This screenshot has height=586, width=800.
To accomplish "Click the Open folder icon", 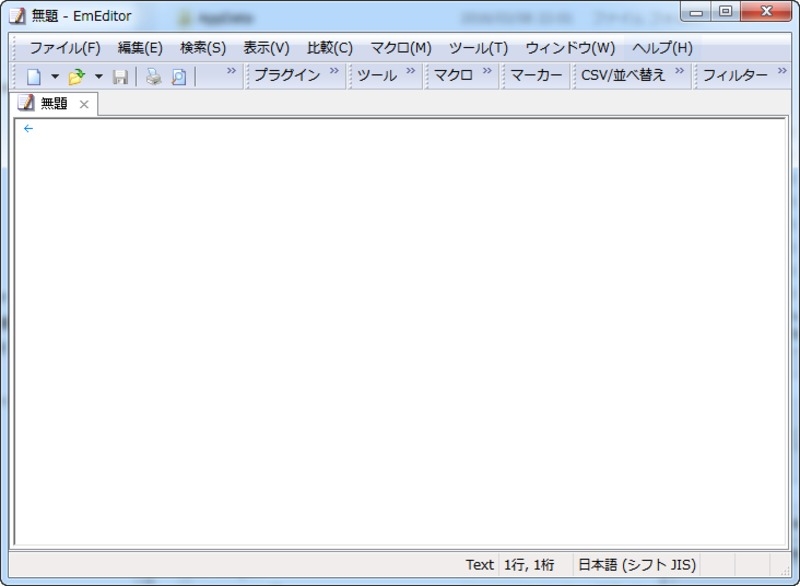I will (x=77, y=77).
